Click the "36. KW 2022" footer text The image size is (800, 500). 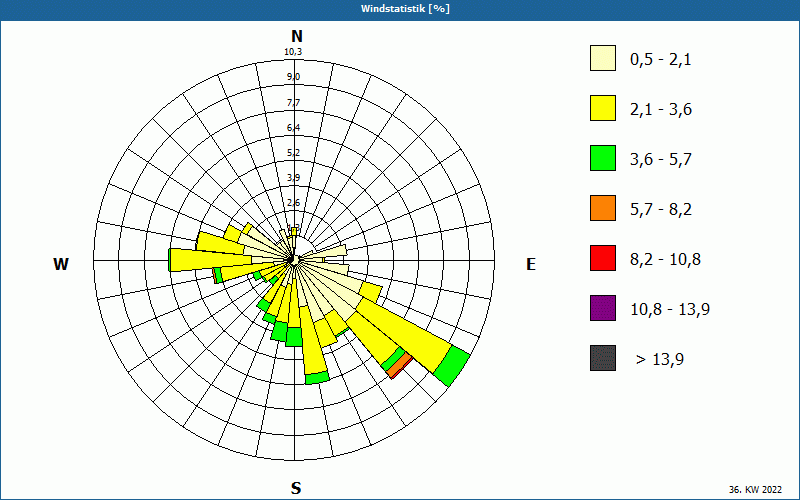point(755,489)
